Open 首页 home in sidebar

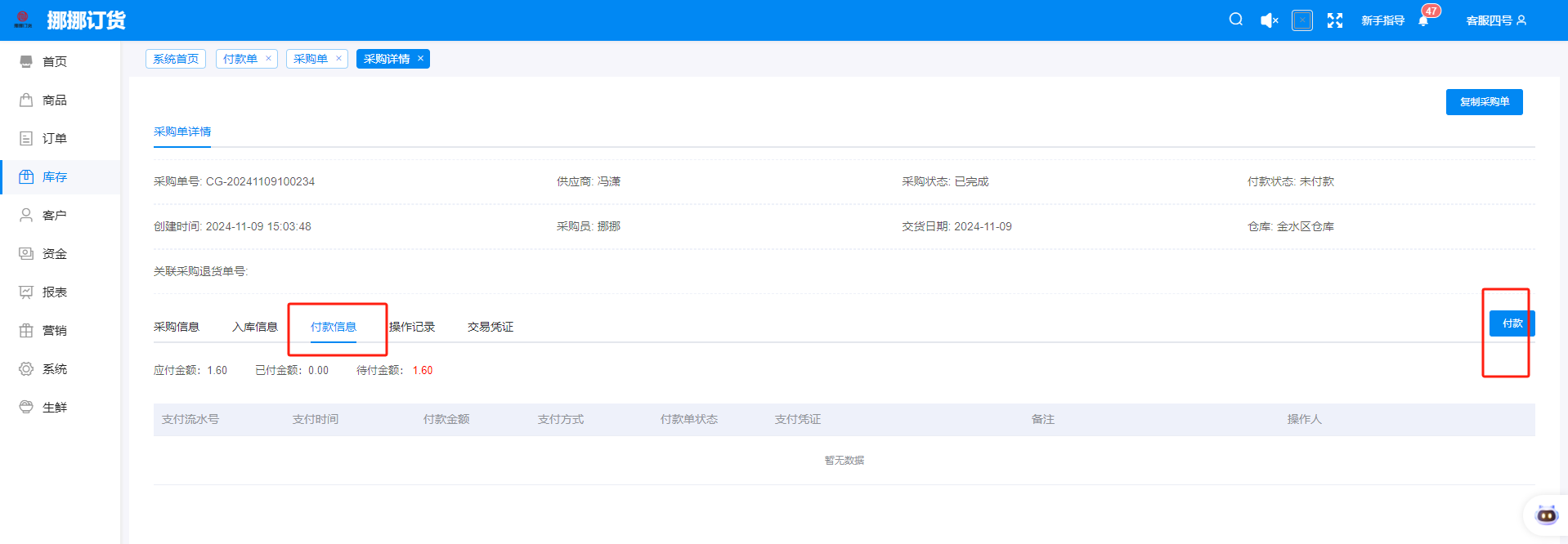(x=54, y=61)
